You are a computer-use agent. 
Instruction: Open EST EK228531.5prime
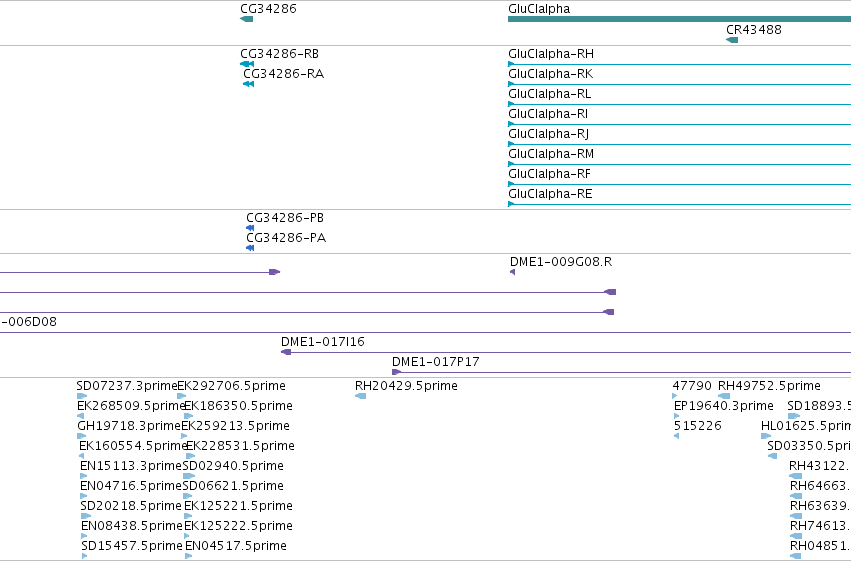pyautogui.click(x=240, y=446)
